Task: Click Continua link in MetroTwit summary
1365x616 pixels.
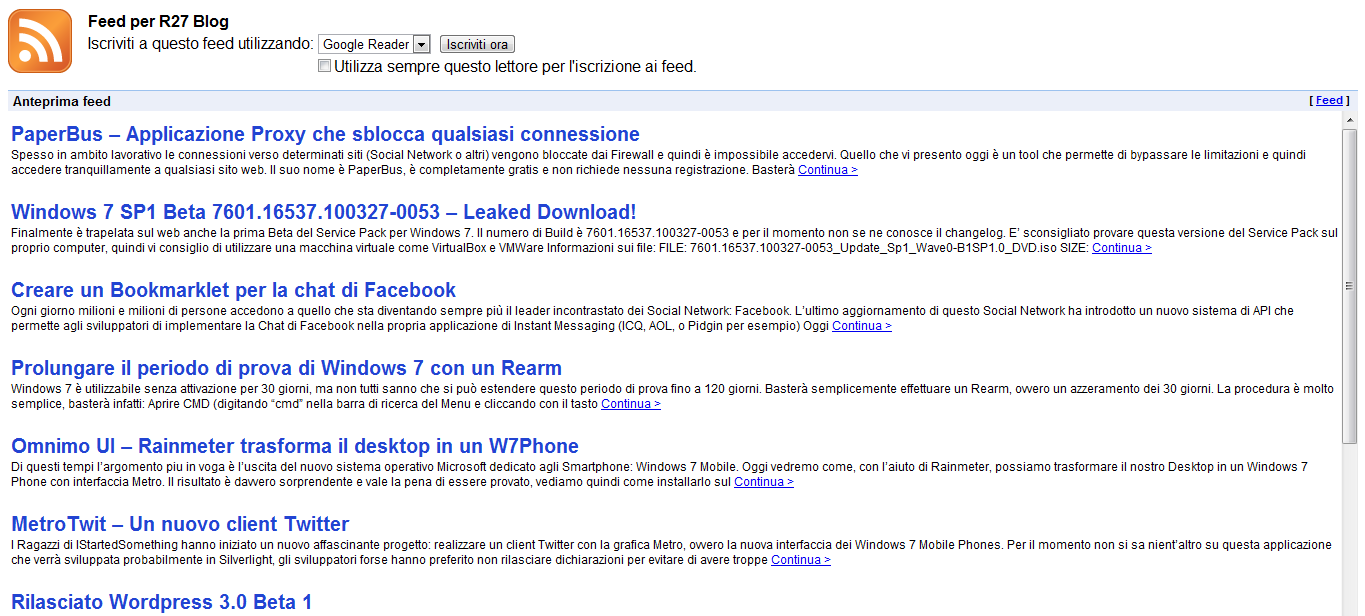Action: click(800, 560)
